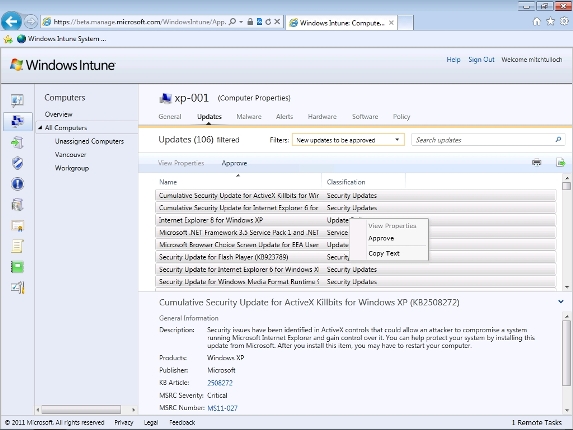This screenshot has width=573, height=430.
Task: Select the Vancouver computer group
Action: click(x=70, y=155)
